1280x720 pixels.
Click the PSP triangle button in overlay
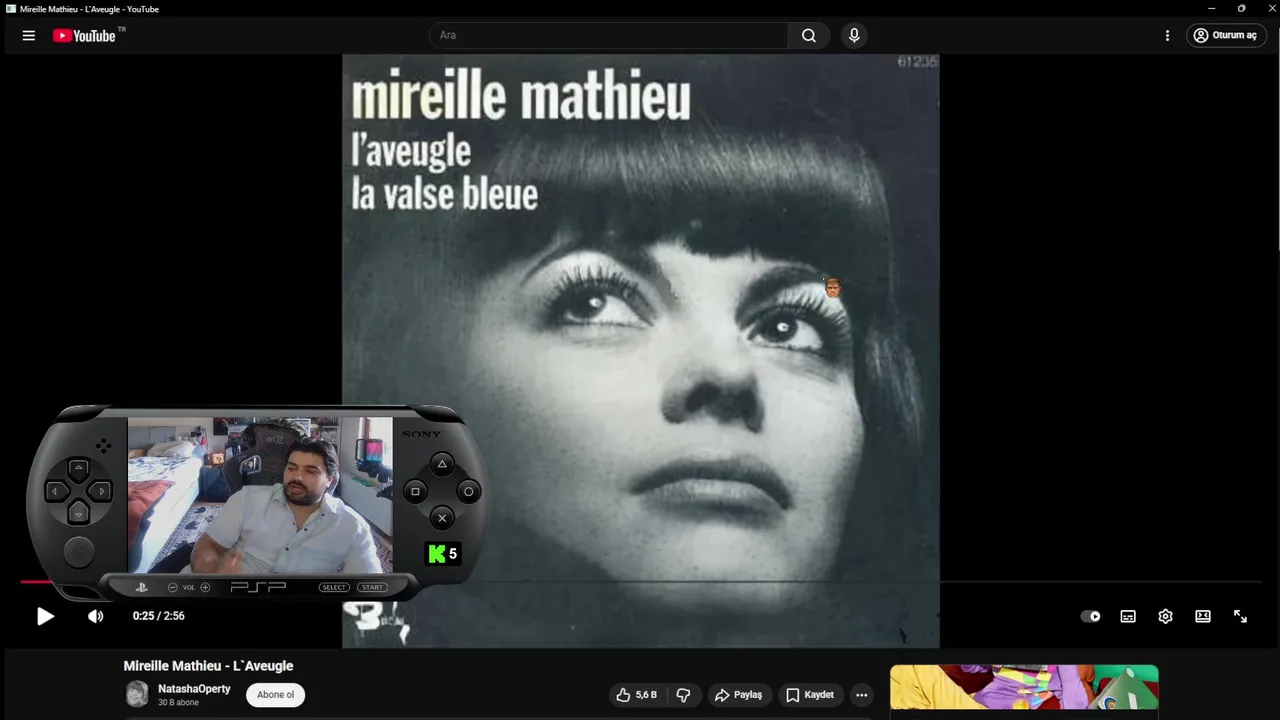pyautogui.click(x=442, y=464)
